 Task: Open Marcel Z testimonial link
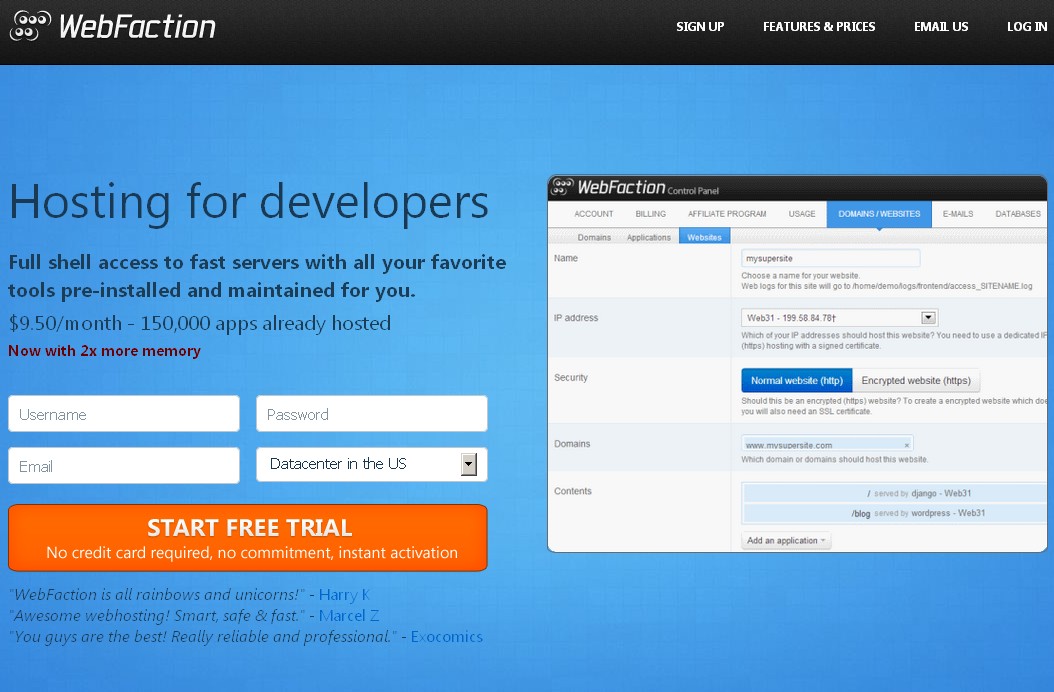point(349,615)
